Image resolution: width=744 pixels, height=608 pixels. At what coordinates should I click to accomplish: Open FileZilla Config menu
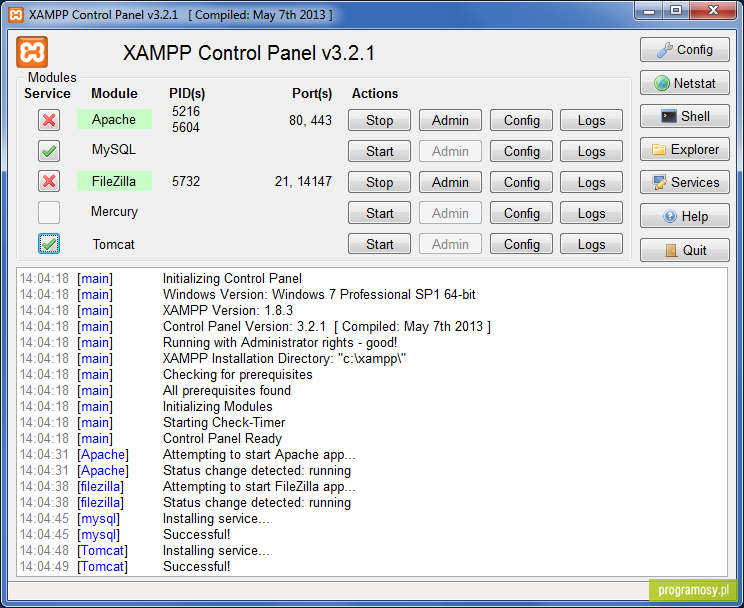click(x=521, y=182)
